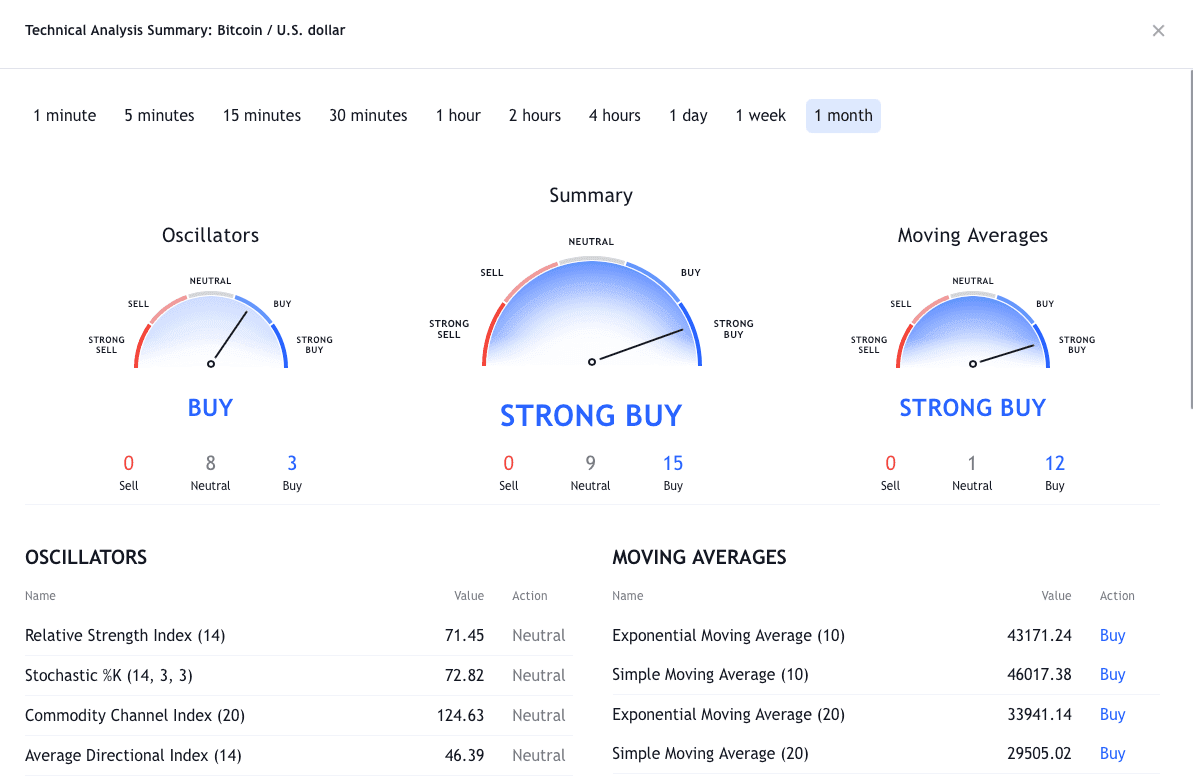
Task: Close the Technical Analysis Summary dialog
Action: [1158, 31]
